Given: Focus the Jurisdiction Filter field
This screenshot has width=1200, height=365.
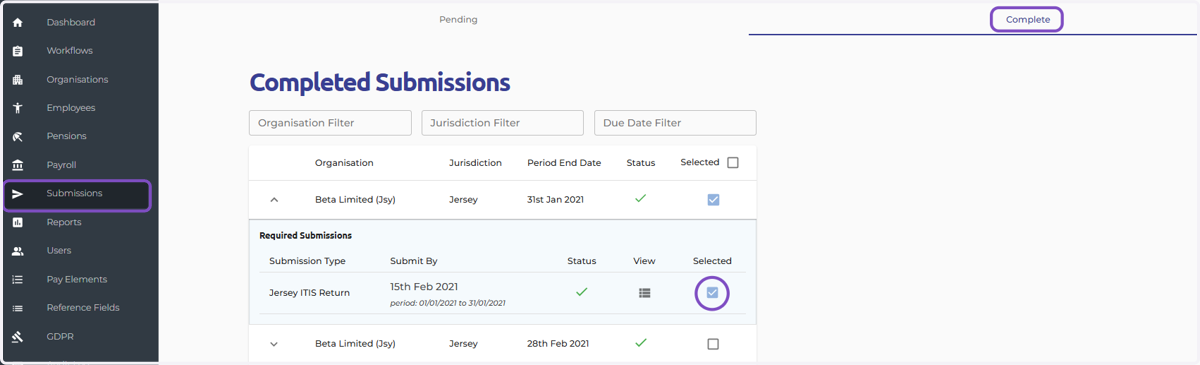Looking at the screenshot, I should (503, 123).
